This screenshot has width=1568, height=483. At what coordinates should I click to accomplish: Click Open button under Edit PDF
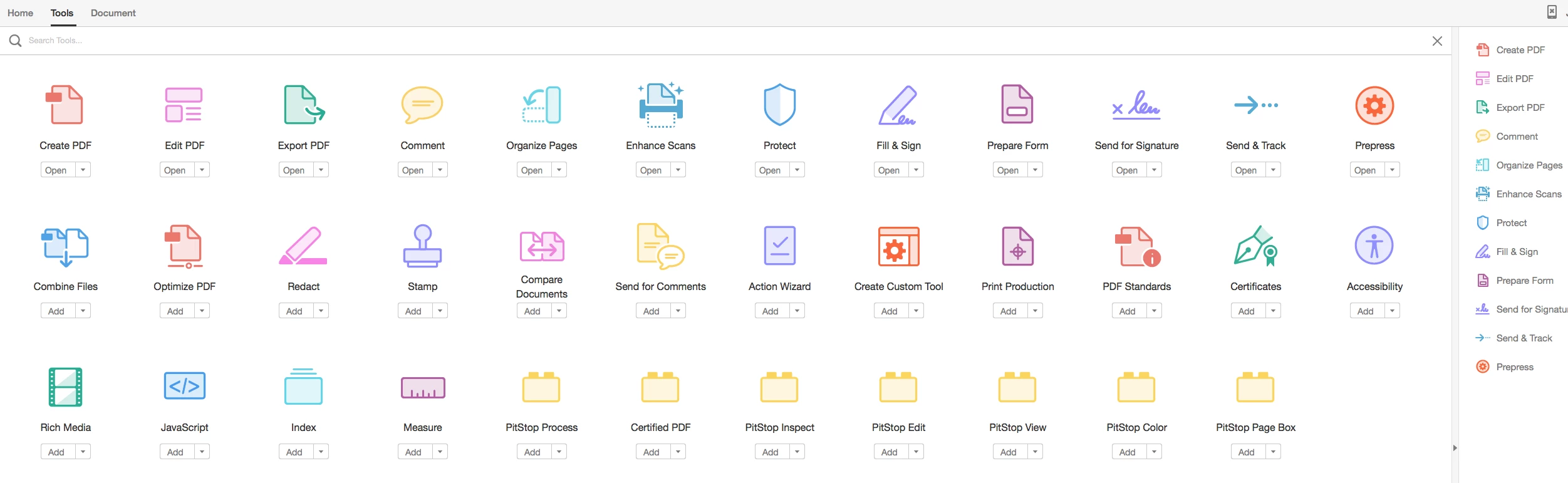tap(177, 170)
